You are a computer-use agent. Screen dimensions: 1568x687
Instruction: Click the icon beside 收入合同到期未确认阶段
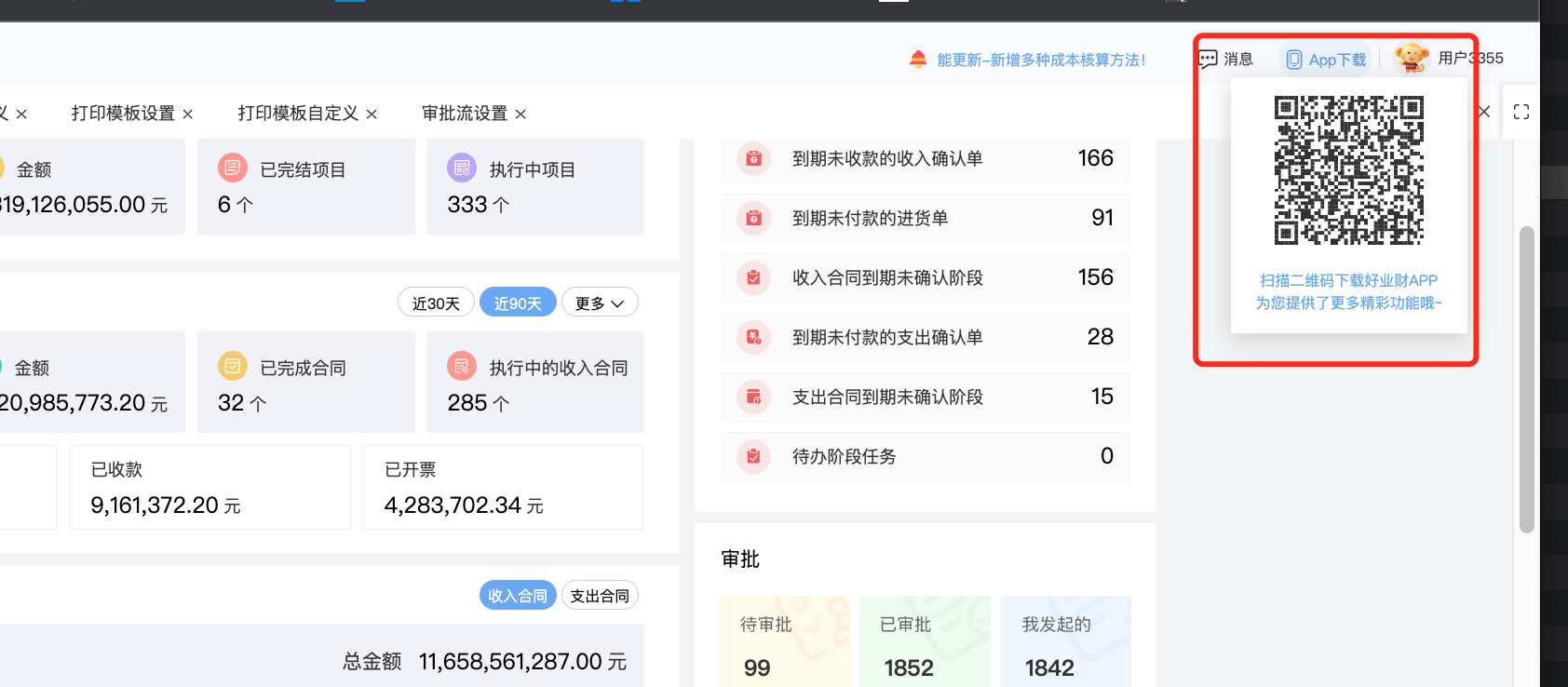(x=753, y=277)
